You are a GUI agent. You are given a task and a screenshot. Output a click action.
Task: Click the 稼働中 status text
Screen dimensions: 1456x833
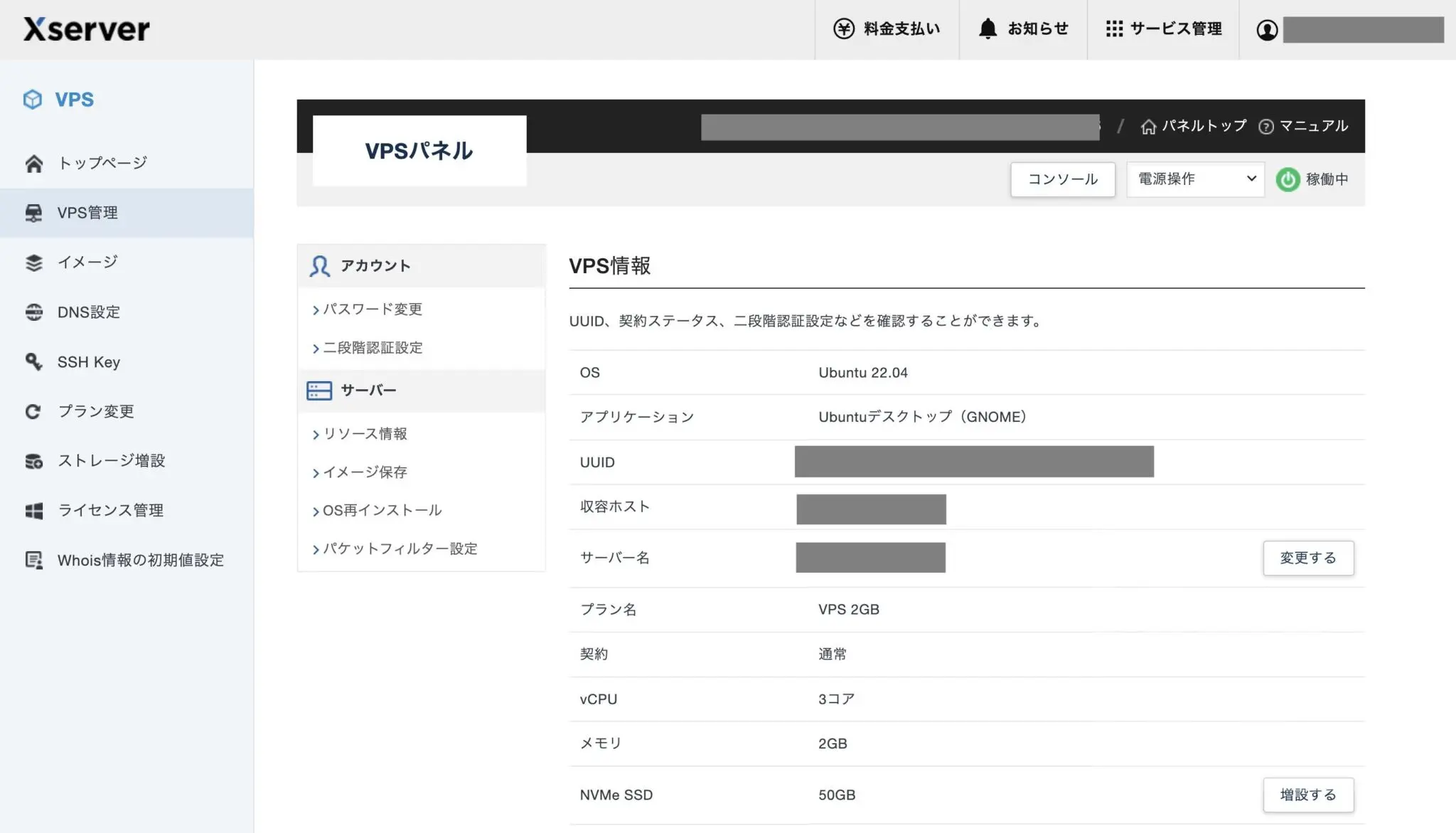1327,179
